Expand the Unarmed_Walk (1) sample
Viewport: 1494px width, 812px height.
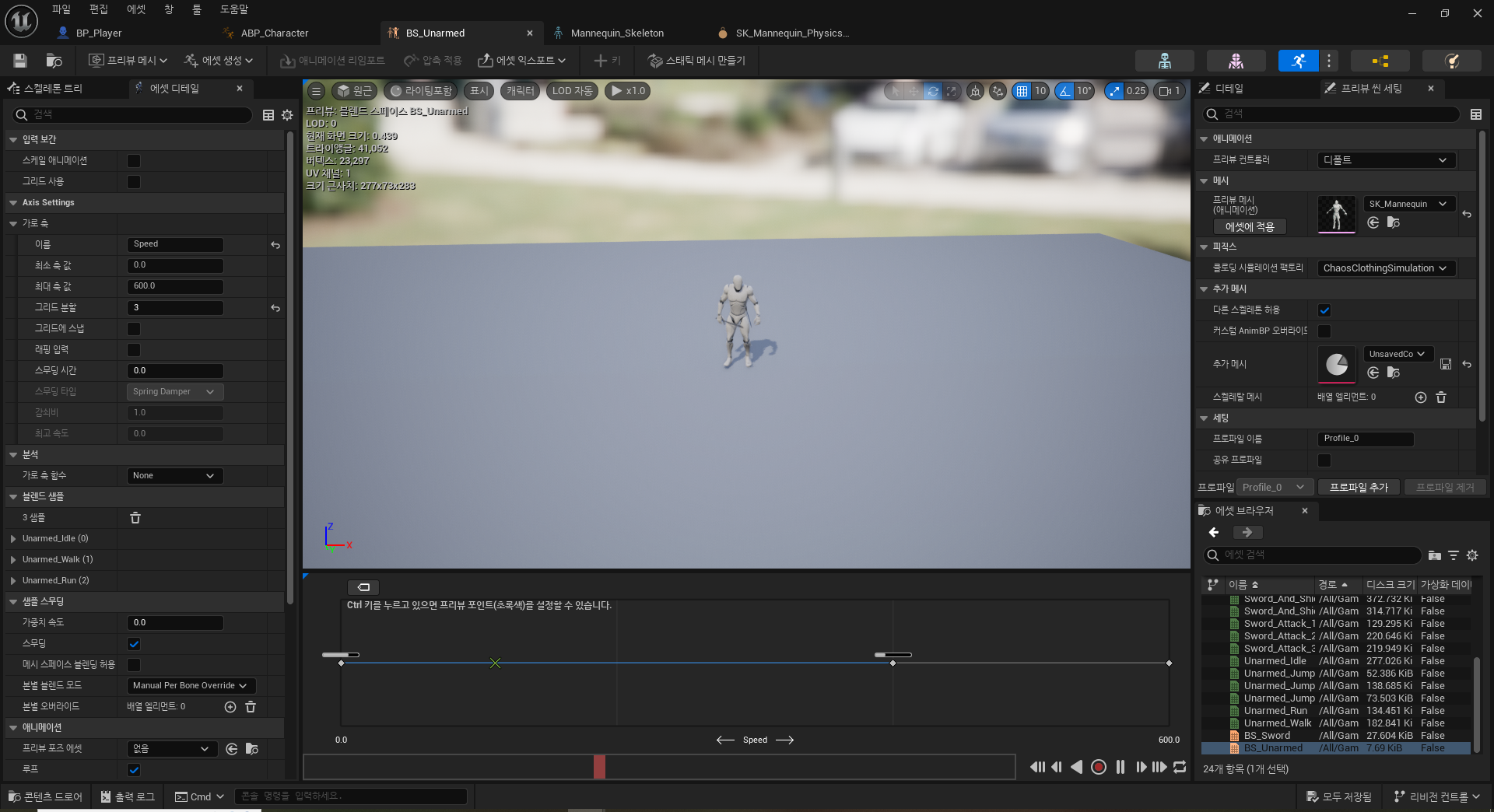(x=13, y=560)
